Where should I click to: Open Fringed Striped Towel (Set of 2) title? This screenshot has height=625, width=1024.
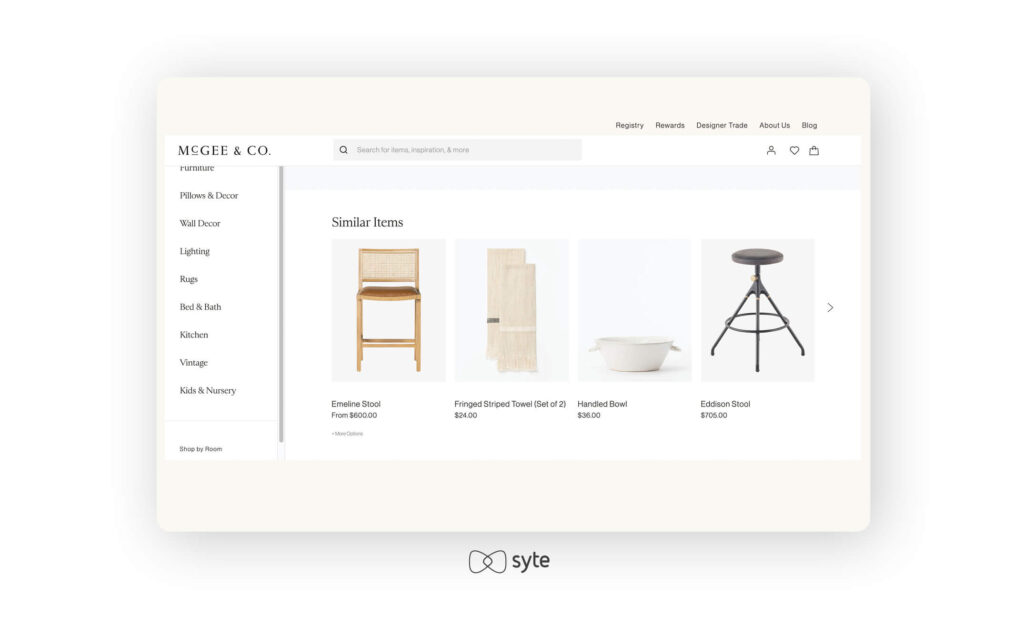pos(510,404)
